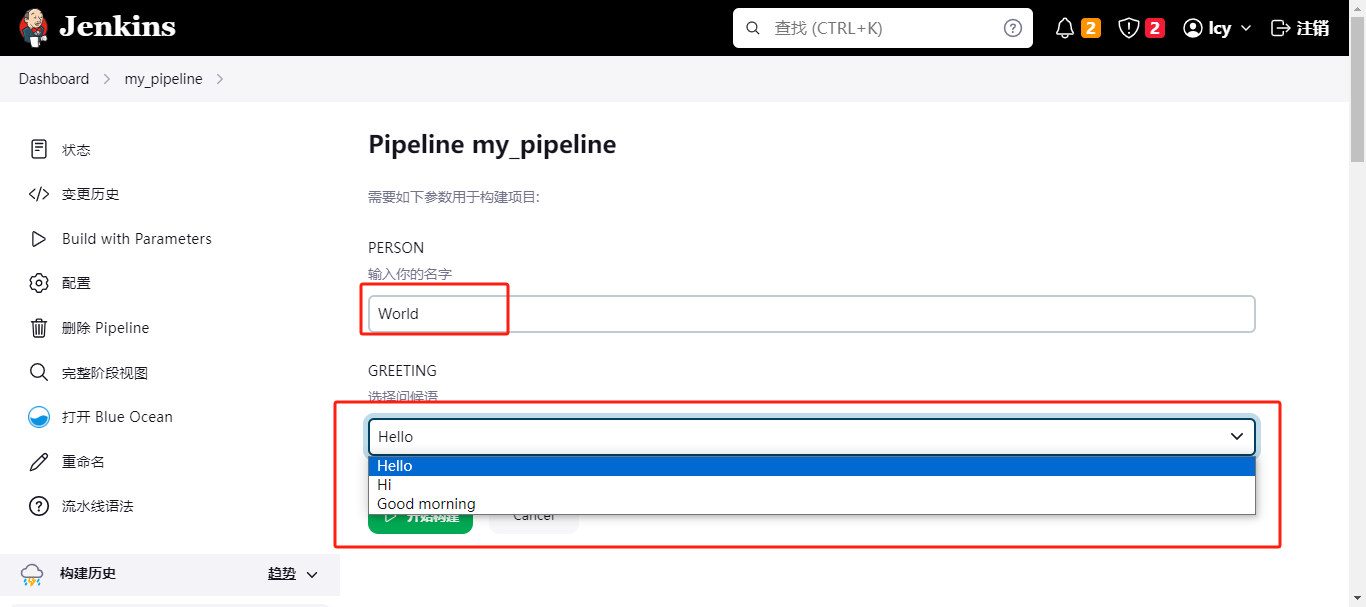Screen dimensions: 1366x607
Task: Click the PERSON name input field
Action: (x=811, y=314)
